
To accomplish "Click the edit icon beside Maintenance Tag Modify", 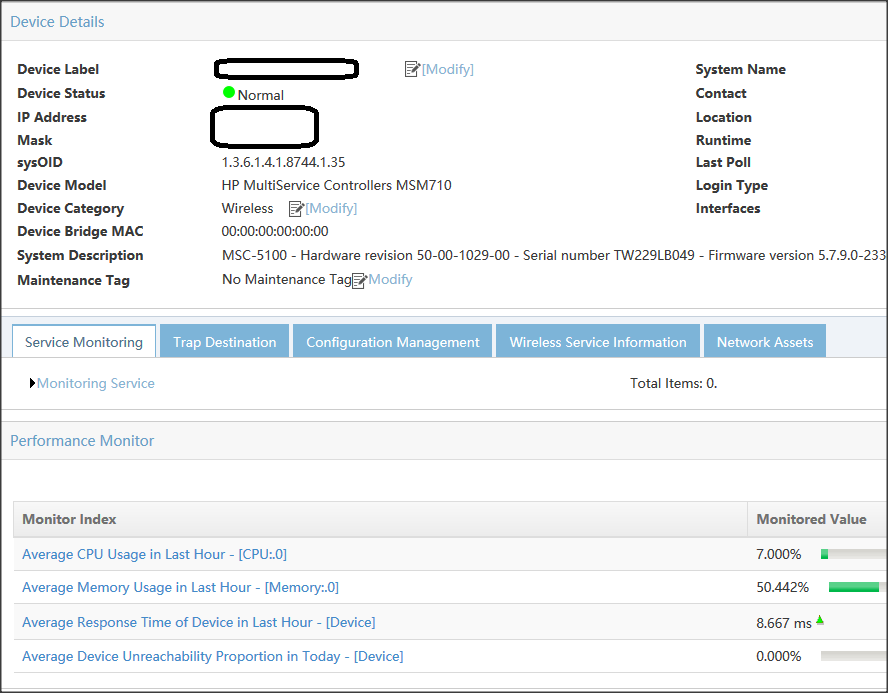I will (360, 280).
